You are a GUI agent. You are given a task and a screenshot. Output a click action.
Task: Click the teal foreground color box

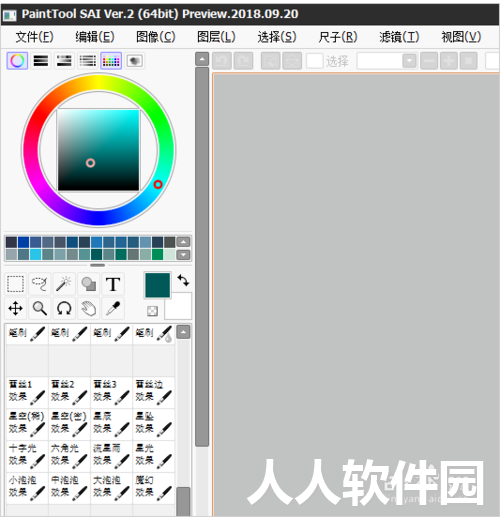click(x=157, y=285)
